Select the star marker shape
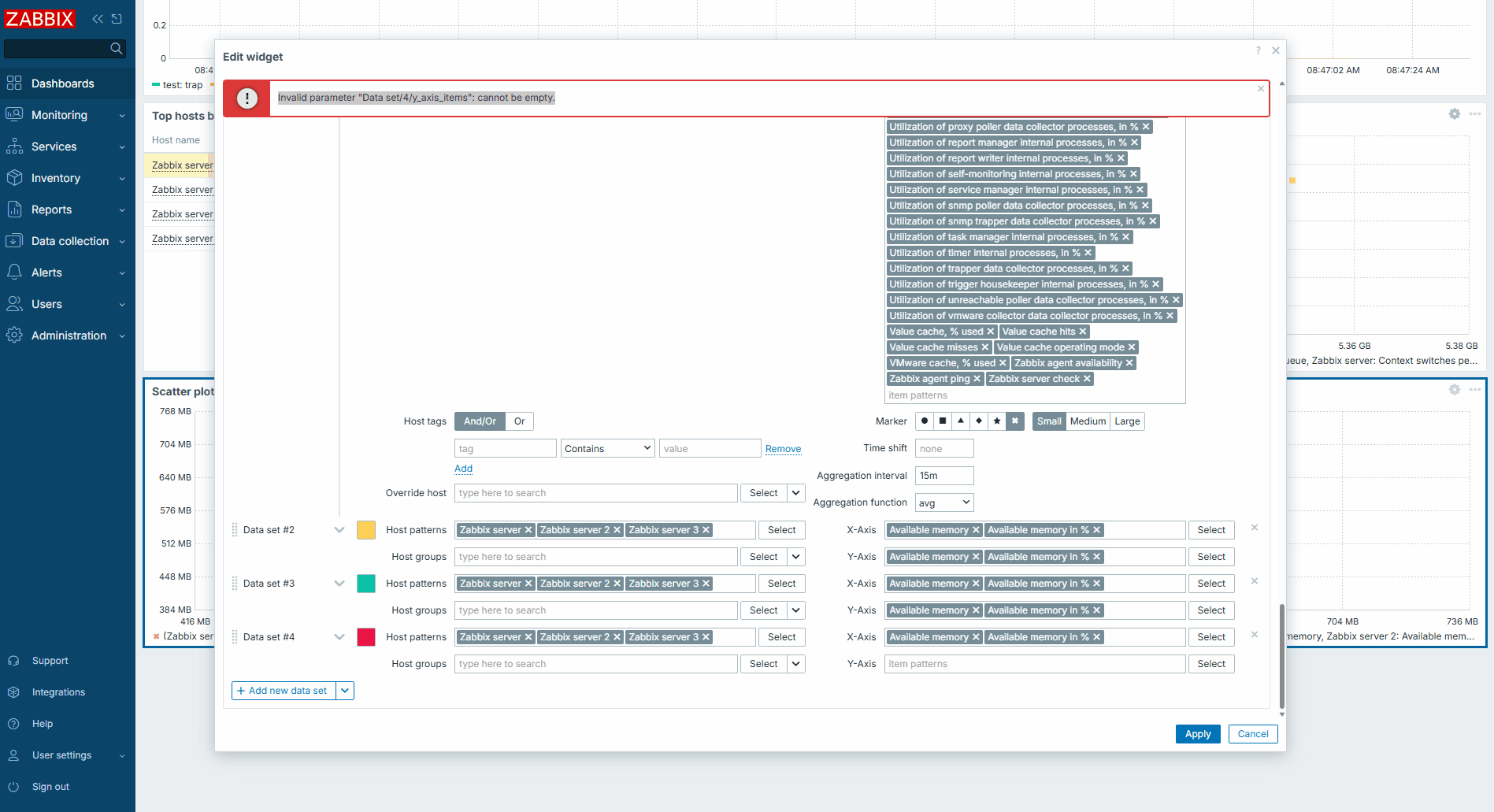This screenshot has width=1494, height=812. coord(997,421)
